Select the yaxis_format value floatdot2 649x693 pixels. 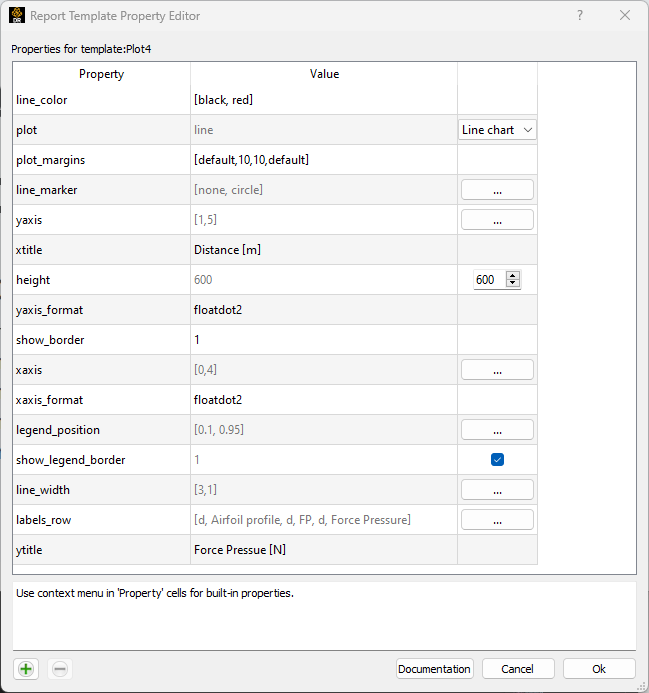(324, 310)
